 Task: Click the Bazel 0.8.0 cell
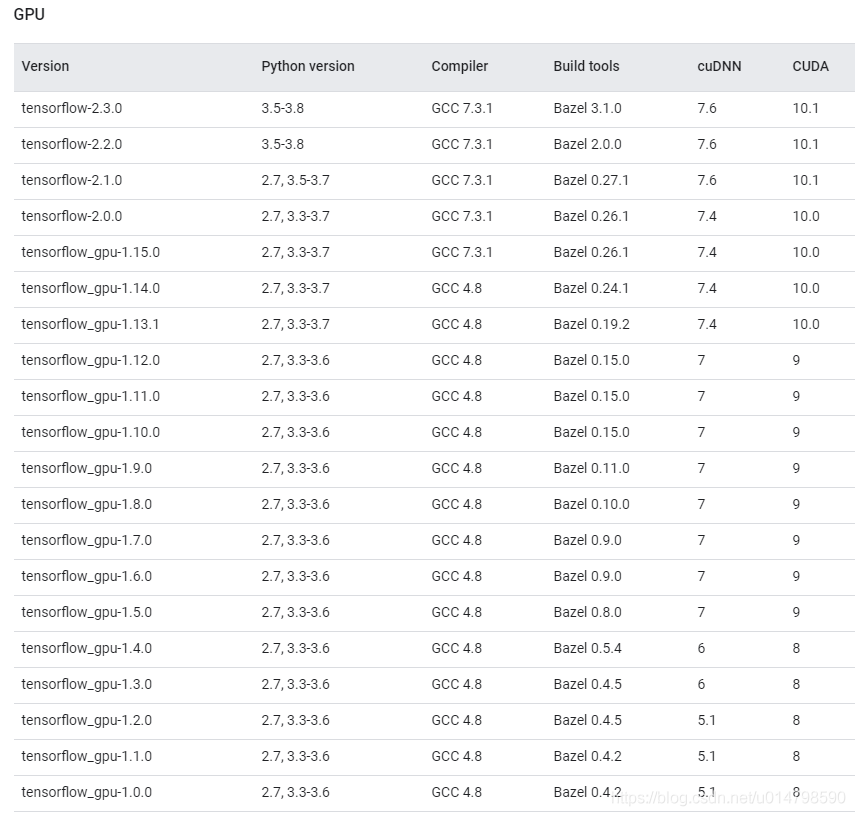[x=587, y=612]
